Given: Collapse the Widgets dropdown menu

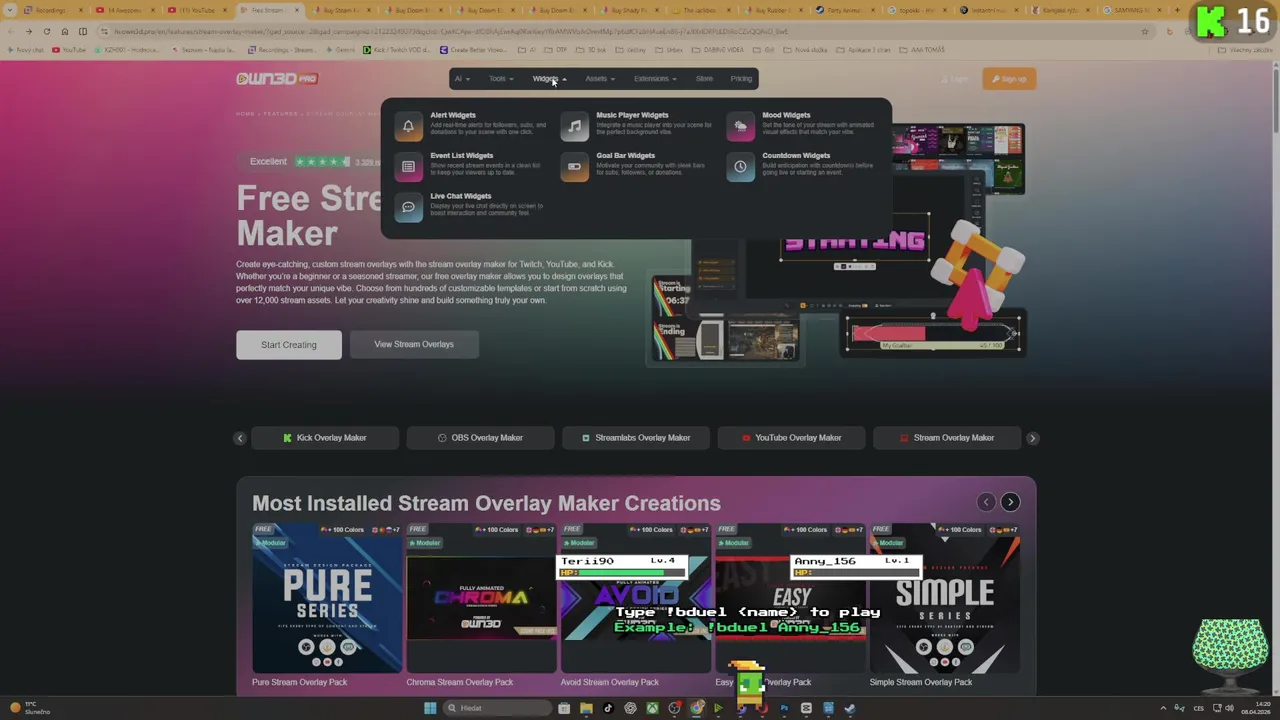Looking at the screenshot, I should pyautogui.click(x=549, y=79).
